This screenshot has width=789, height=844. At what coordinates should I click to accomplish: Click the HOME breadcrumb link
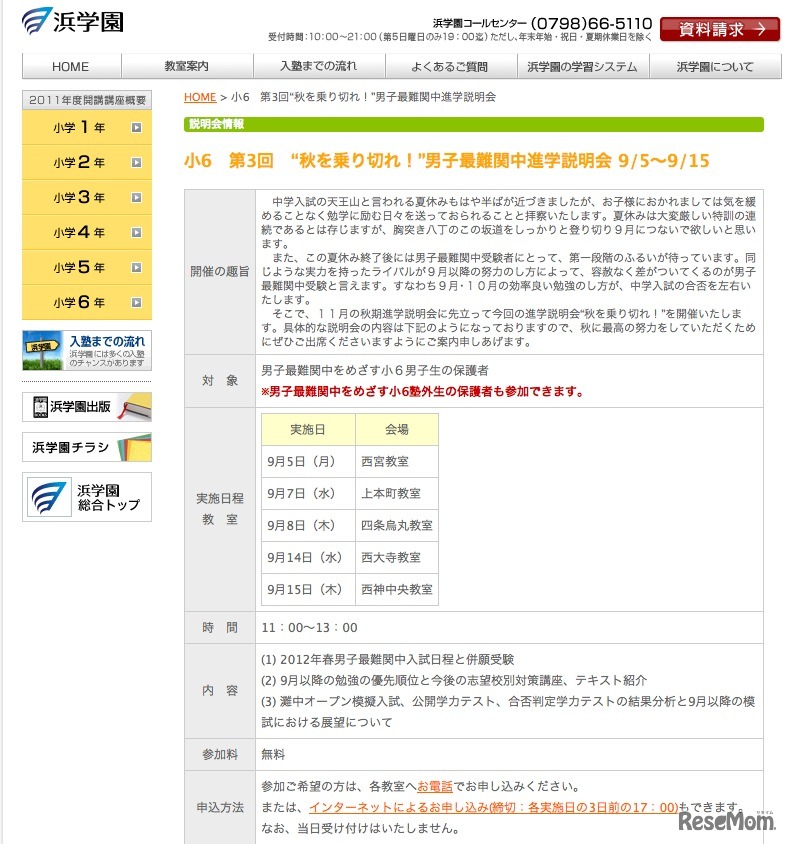200,97
